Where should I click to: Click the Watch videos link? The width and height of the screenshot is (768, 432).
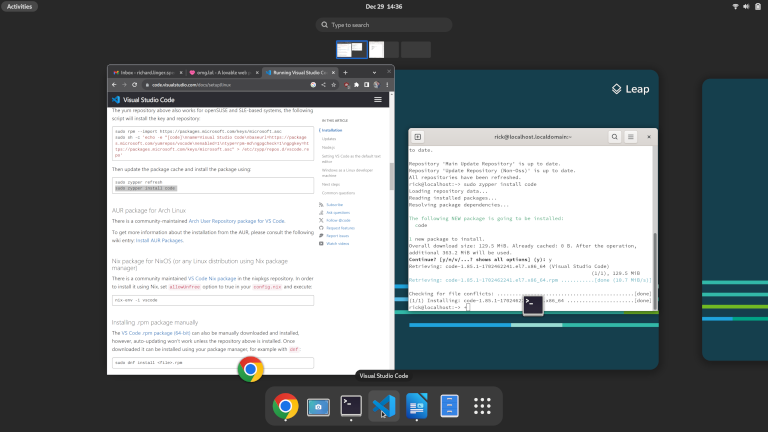click(x=337, y=243)
